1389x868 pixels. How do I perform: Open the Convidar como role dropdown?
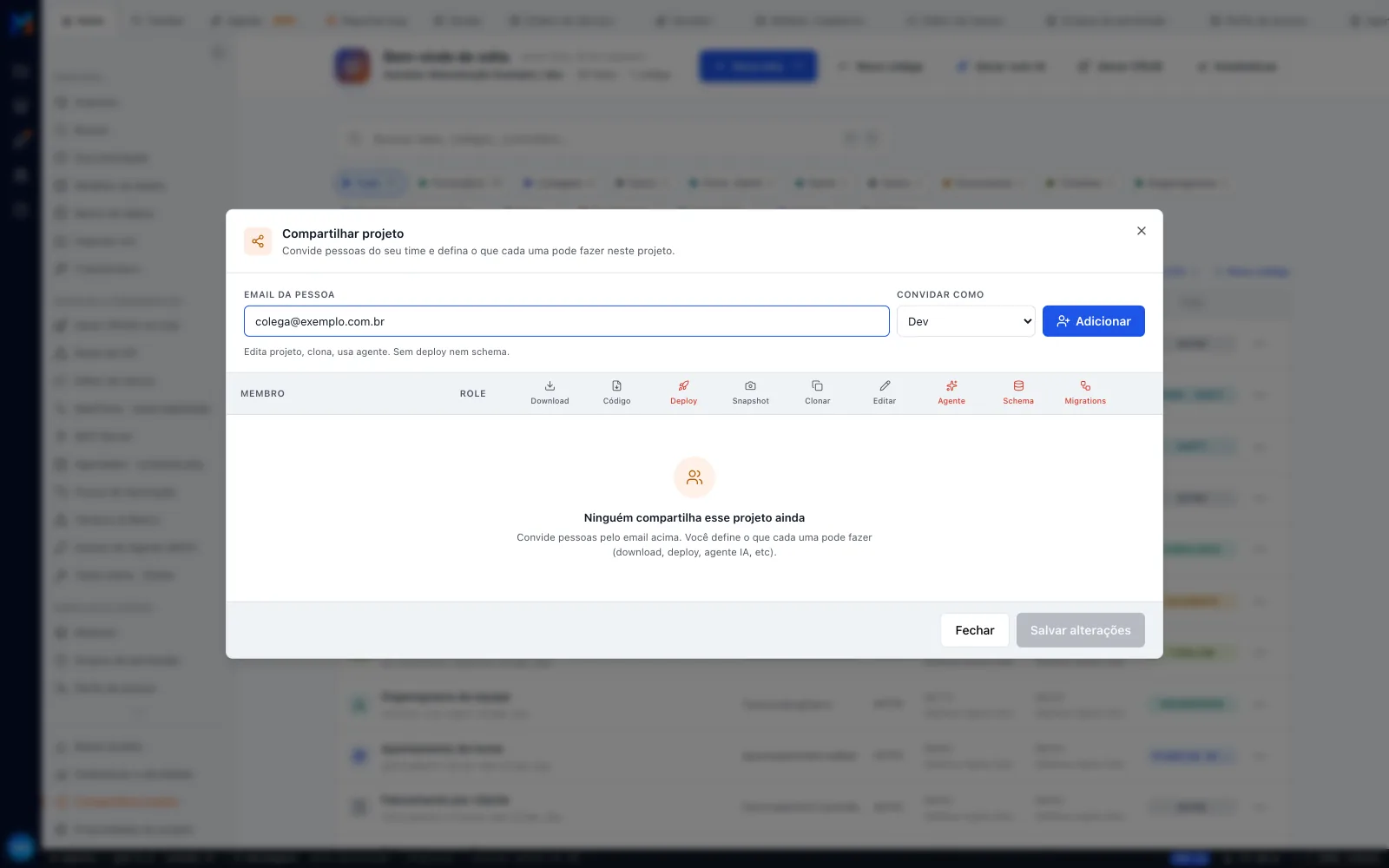click(965, 321)
